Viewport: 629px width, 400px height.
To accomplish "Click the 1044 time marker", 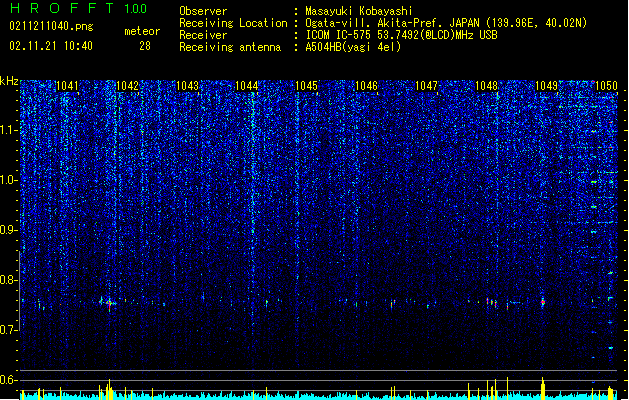I will pyautogui.click(x=247, y=86).
